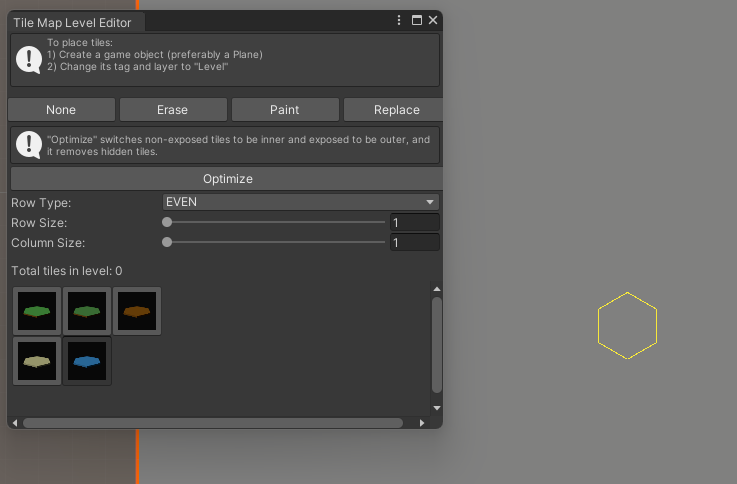This screenshot has width=737, height=484.
Task: Close the Tile Map Level Editor window
Action: click(433, 20)
